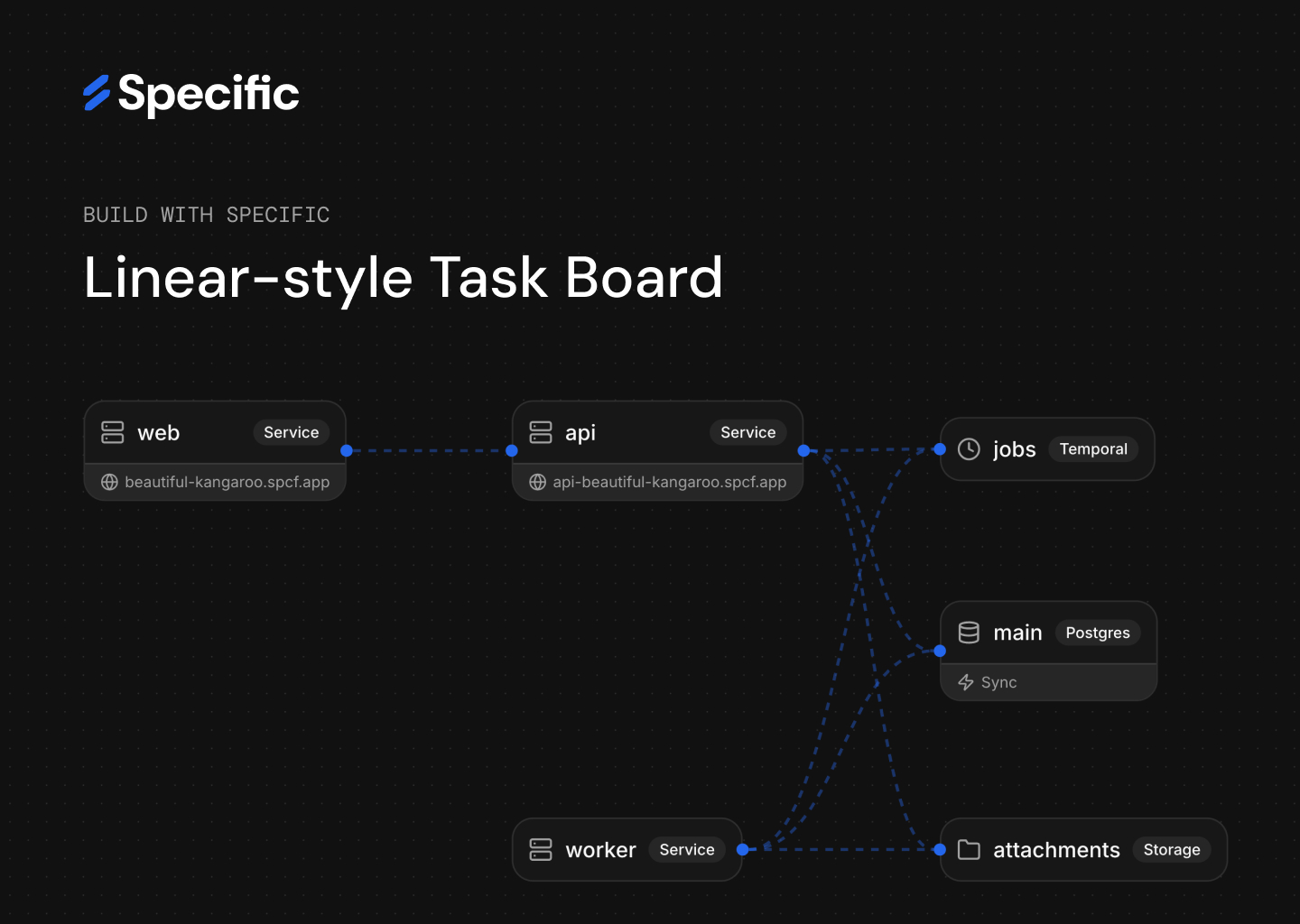
Task: Select the connector dot on jobs node
Action: (x=940, y=449)
